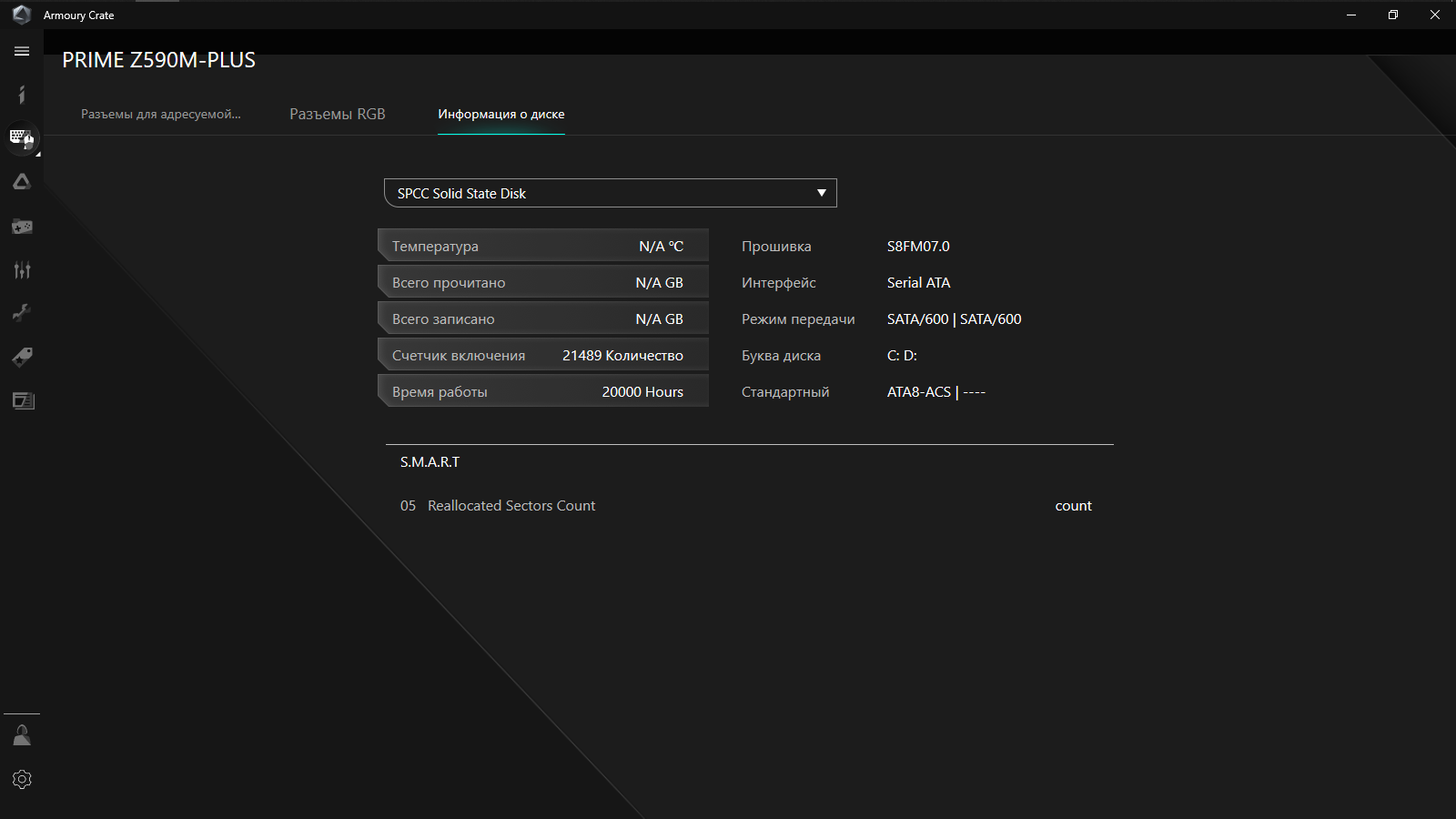Click the PRIME Z590M-PLUS title

[158, 60]
